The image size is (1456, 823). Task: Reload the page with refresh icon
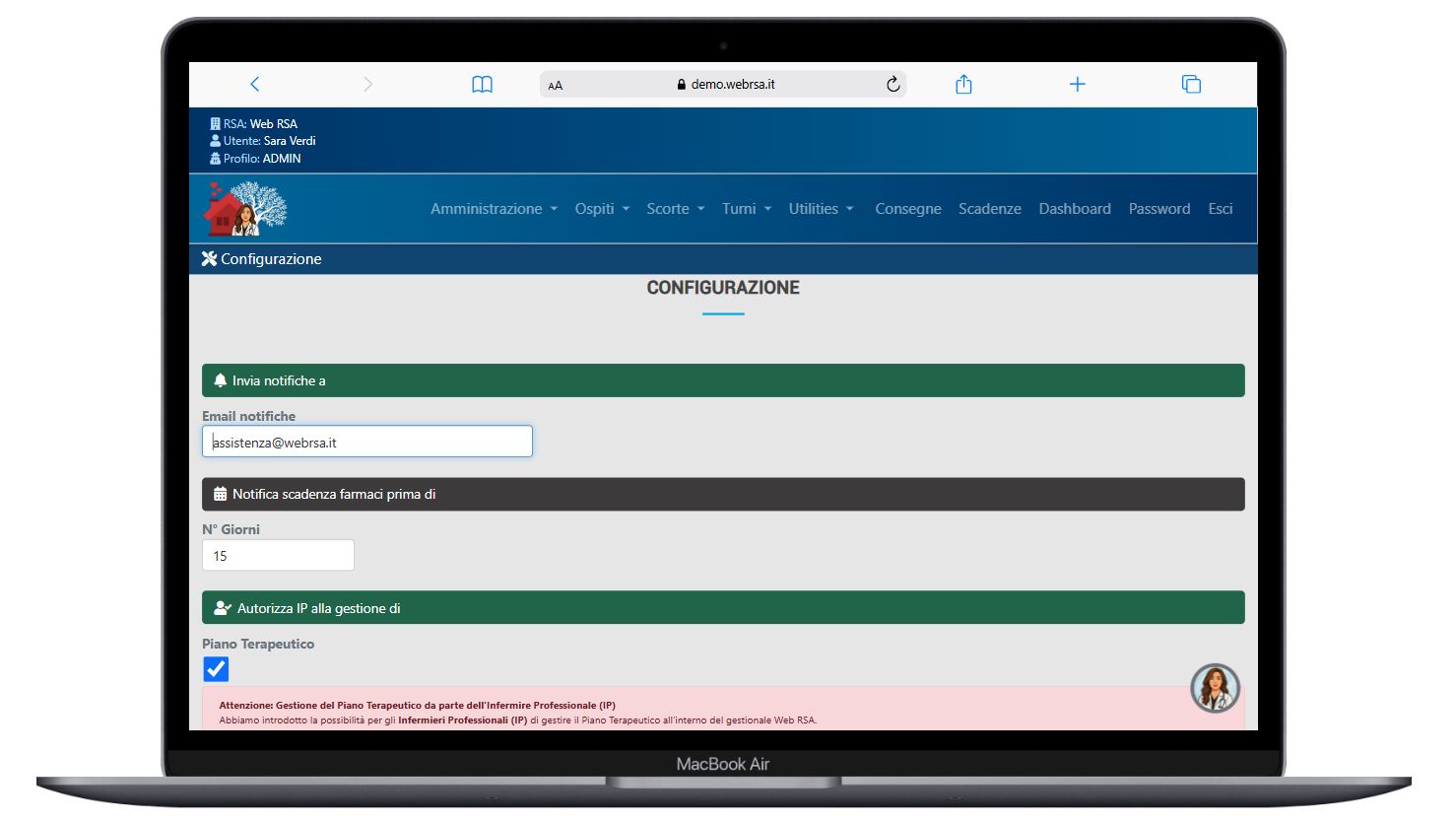(893, 85)
